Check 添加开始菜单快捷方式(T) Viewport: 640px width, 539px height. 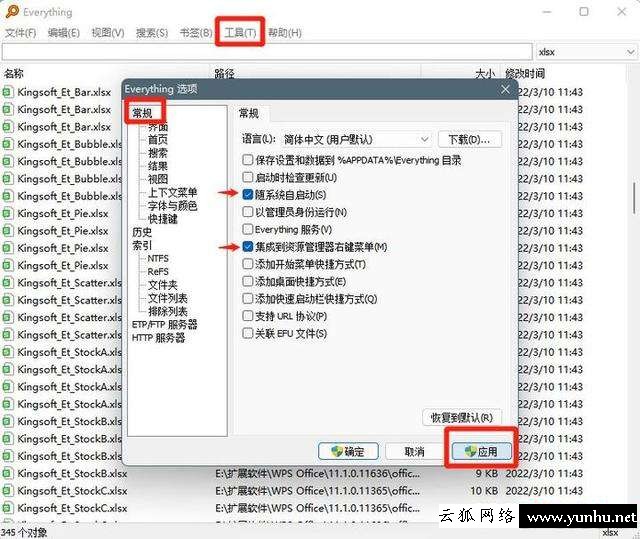point(248,264)
